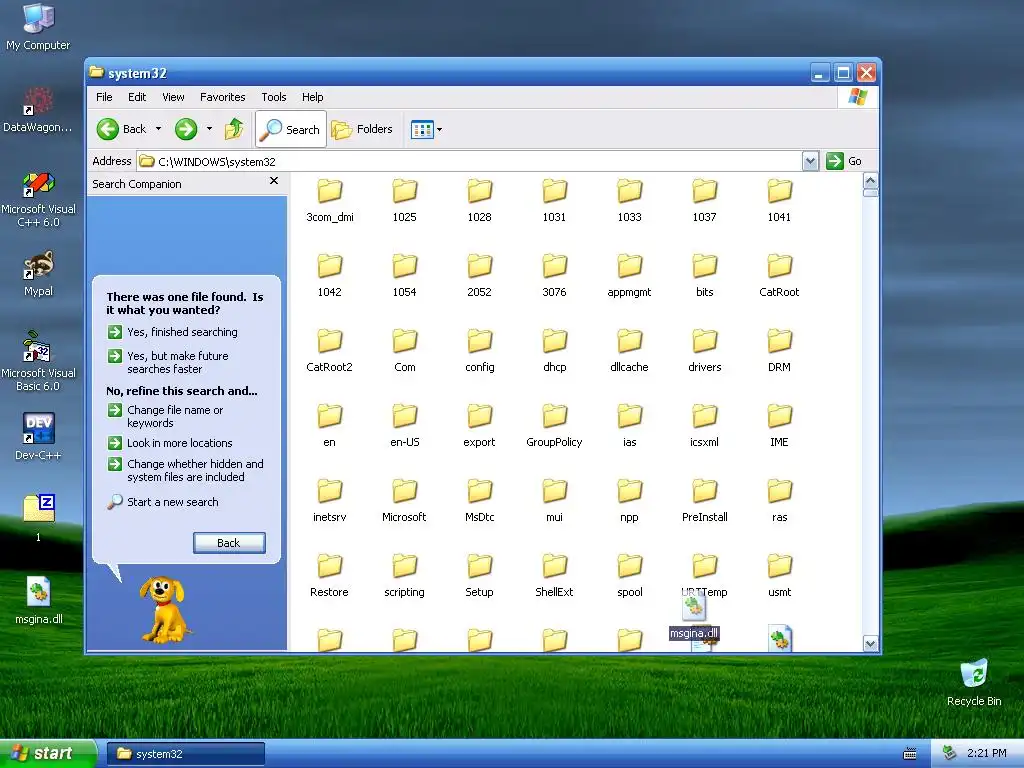Image resolution: width=1024 pixels, height=768 pixels.
Task: Click the taskbar clock showing 2:21 PM
Action: pyautogui.click(x=986, y=753)
